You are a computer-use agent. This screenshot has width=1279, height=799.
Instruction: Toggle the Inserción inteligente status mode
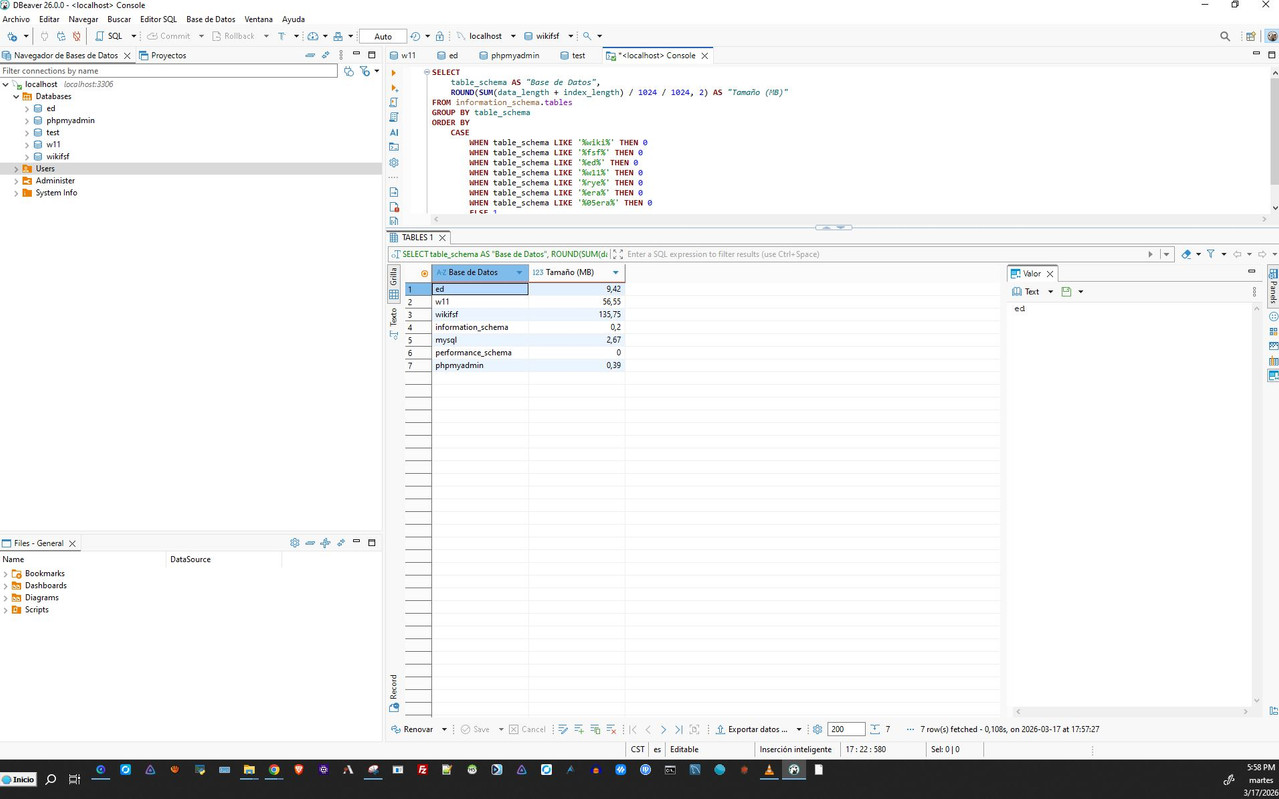(x=795, y=749)
